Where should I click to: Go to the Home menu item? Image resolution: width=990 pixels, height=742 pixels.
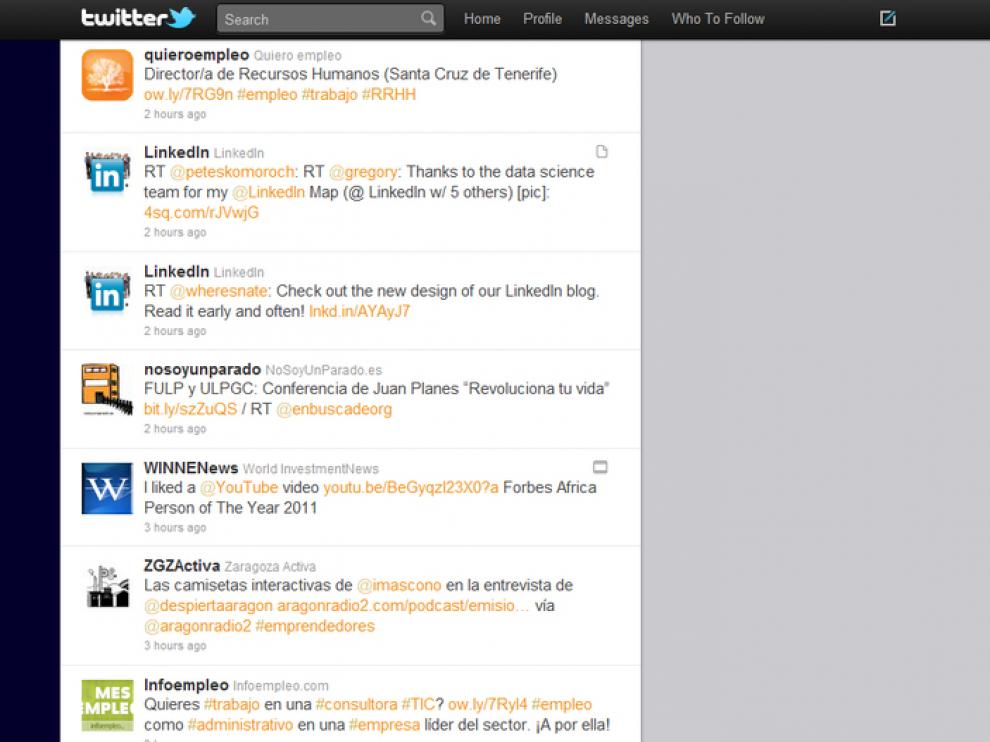[482, 19]
